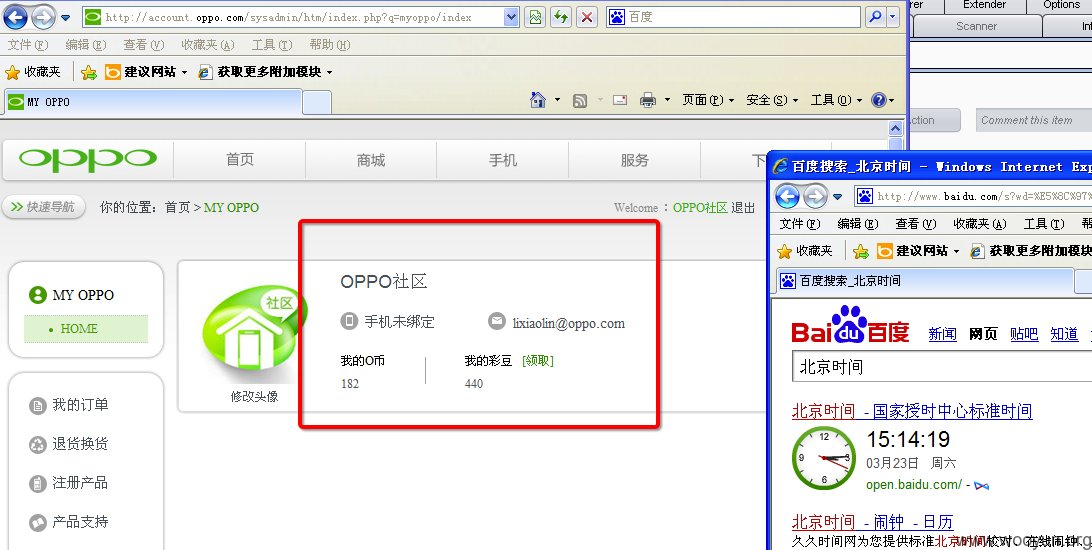Click the blue help question mark icon
The height and width of the screenshot is (550, 1092).
[879, 100]
